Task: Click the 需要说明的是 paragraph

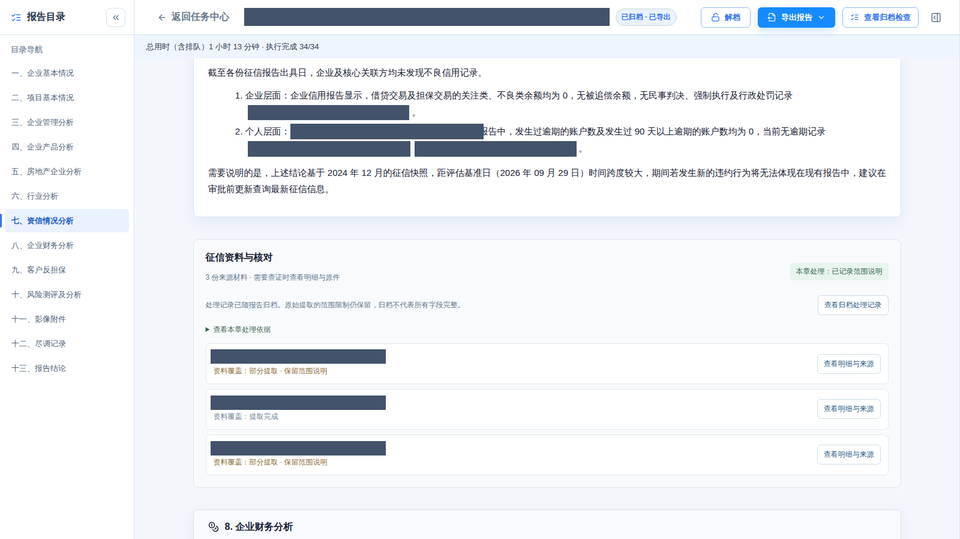Action: coord(547,181)
